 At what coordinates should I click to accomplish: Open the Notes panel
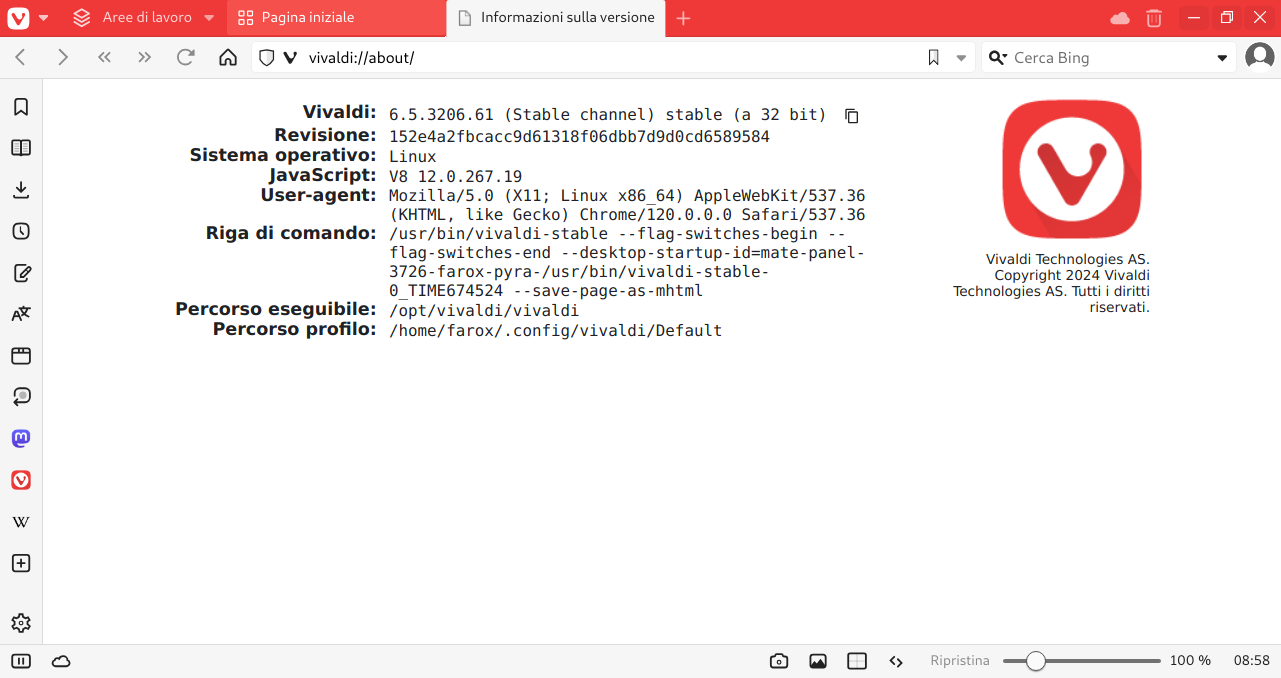(21, 273)
